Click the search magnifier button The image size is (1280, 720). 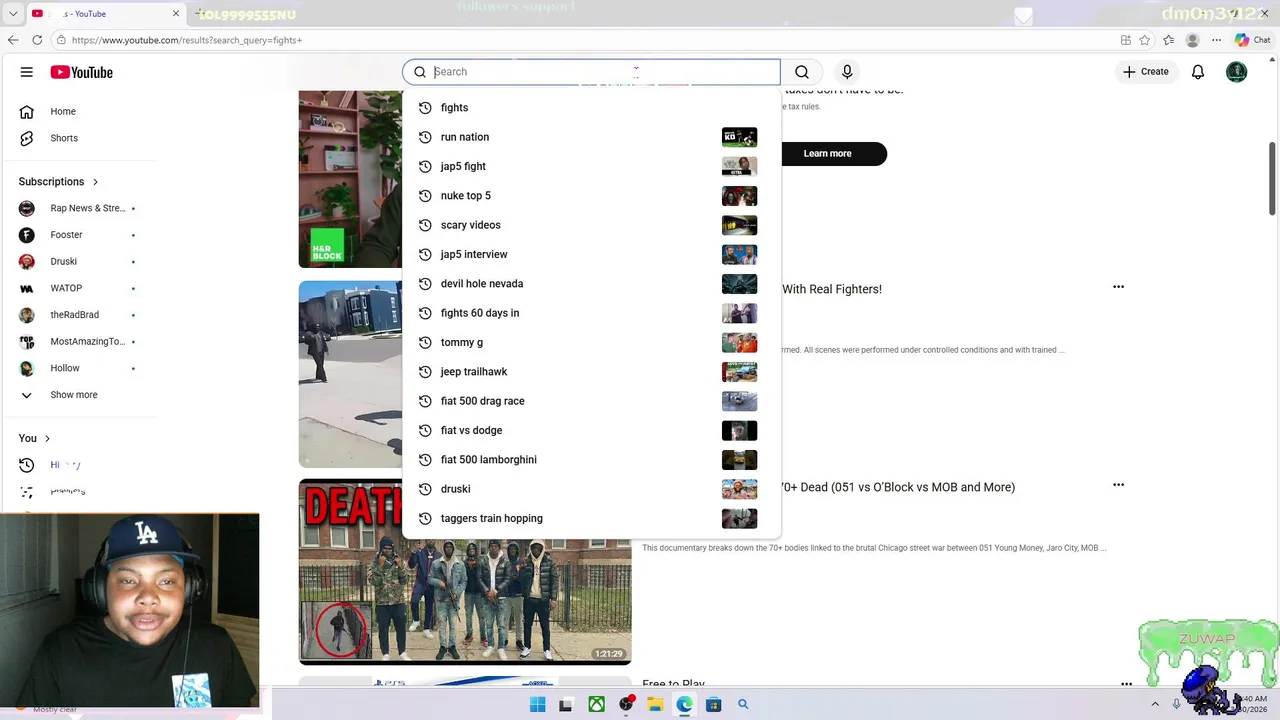tap(802, 72)
